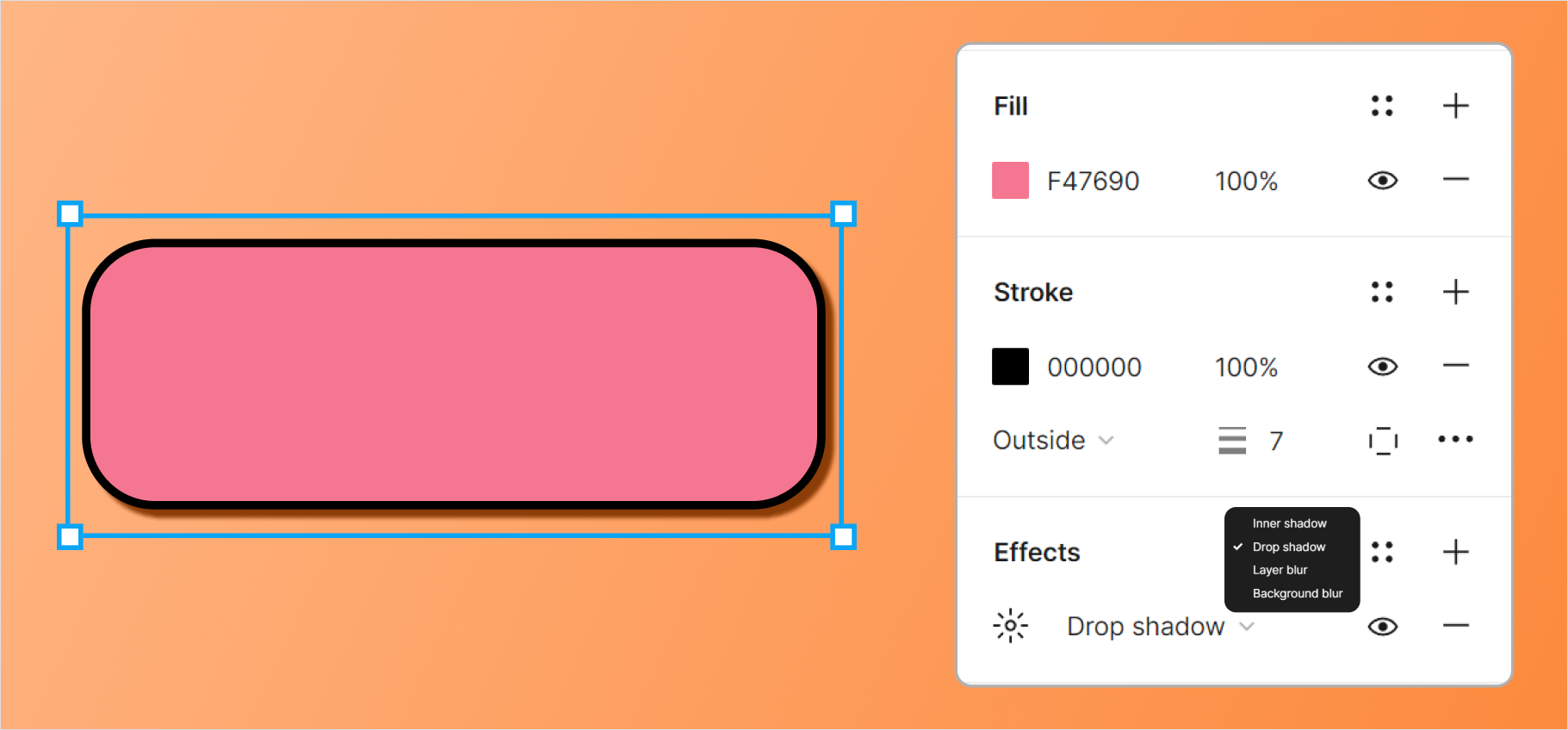This screenshot has width=1568, height=730.
Task: Pick Background blur from effects menu
Action: pos(1297,593)
